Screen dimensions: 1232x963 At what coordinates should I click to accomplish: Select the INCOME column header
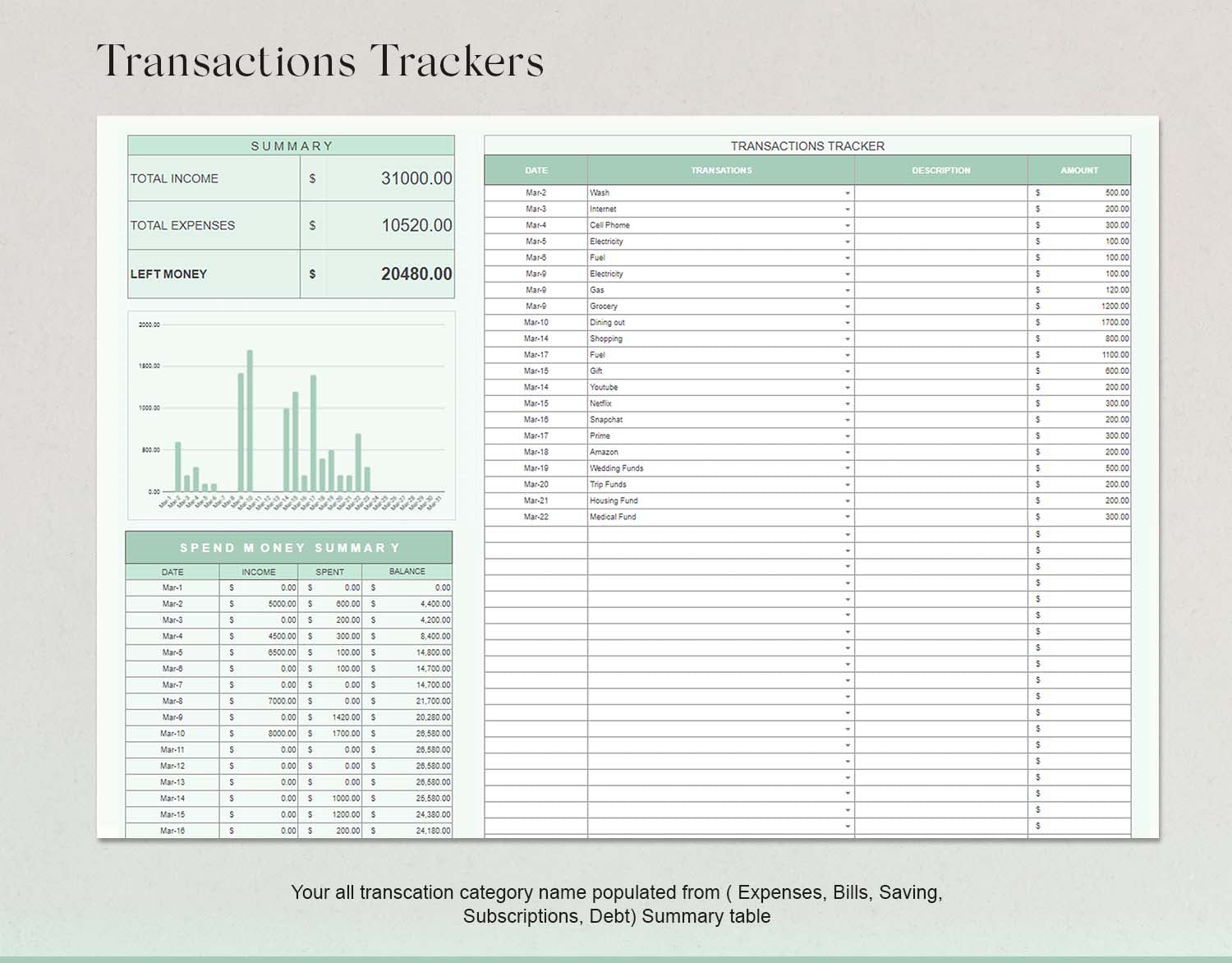click(259, 572)
